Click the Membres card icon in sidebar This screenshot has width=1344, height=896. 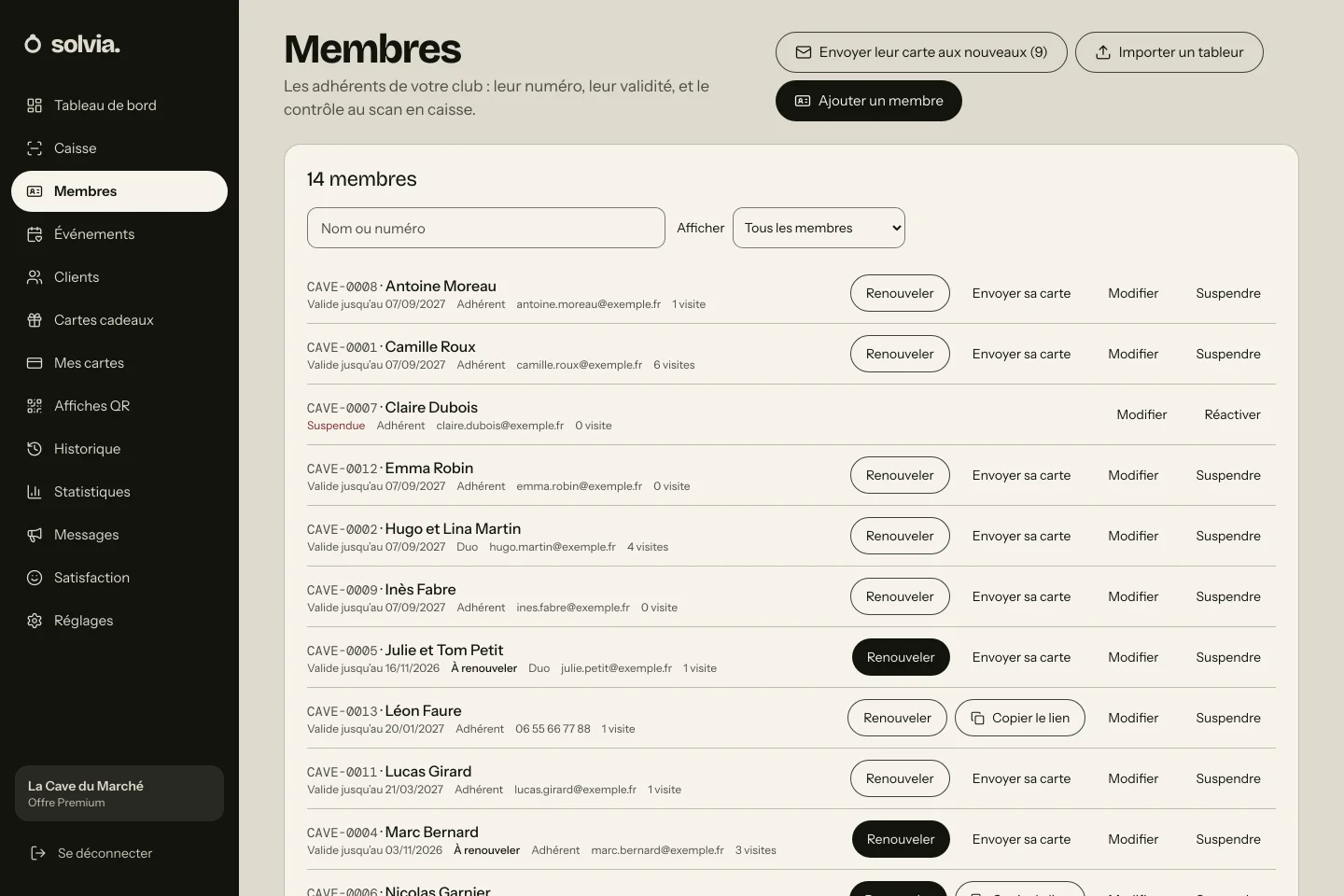pyautogui.click(x=35, y=191)
